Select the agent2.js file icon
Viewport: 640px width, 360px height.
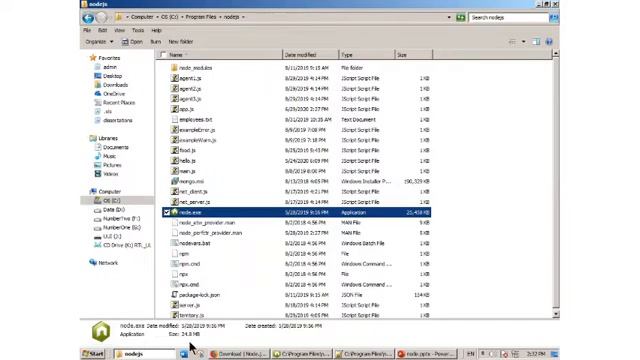[x=175, y=88]
